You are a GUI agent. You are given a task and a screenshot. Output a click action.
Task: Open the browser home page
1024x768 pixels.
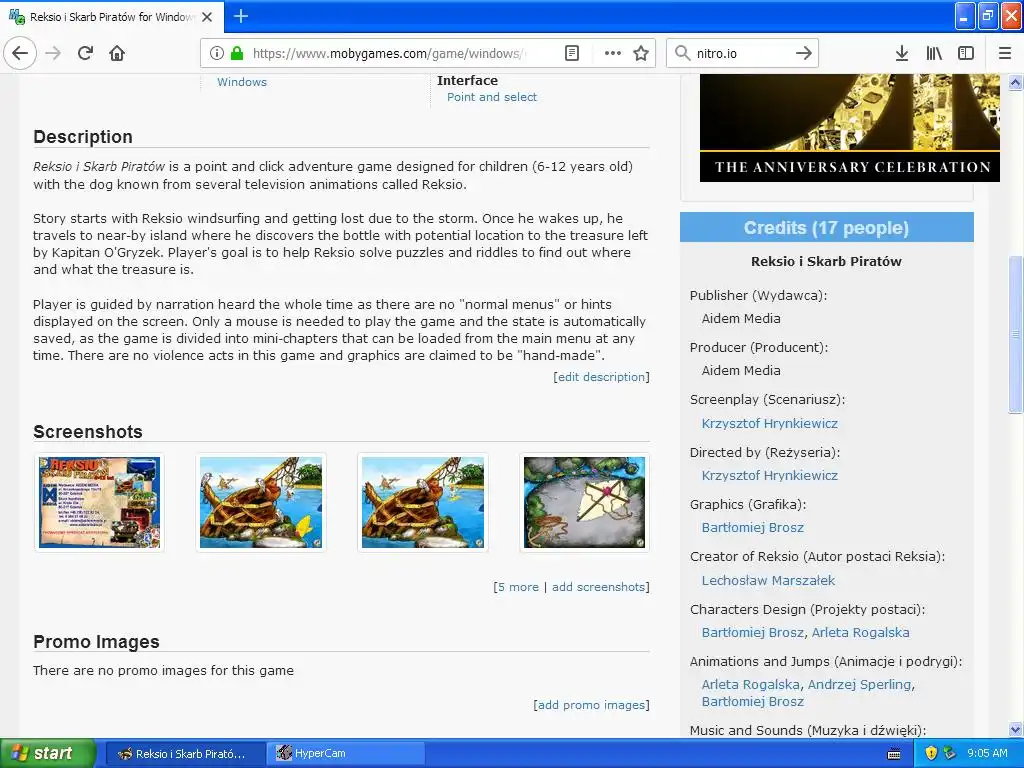click(117, 53)
